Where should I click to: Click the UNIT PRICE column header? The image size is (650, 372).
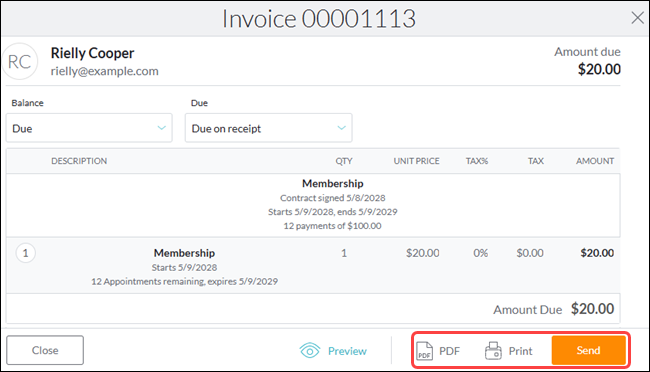click(417, 161)
